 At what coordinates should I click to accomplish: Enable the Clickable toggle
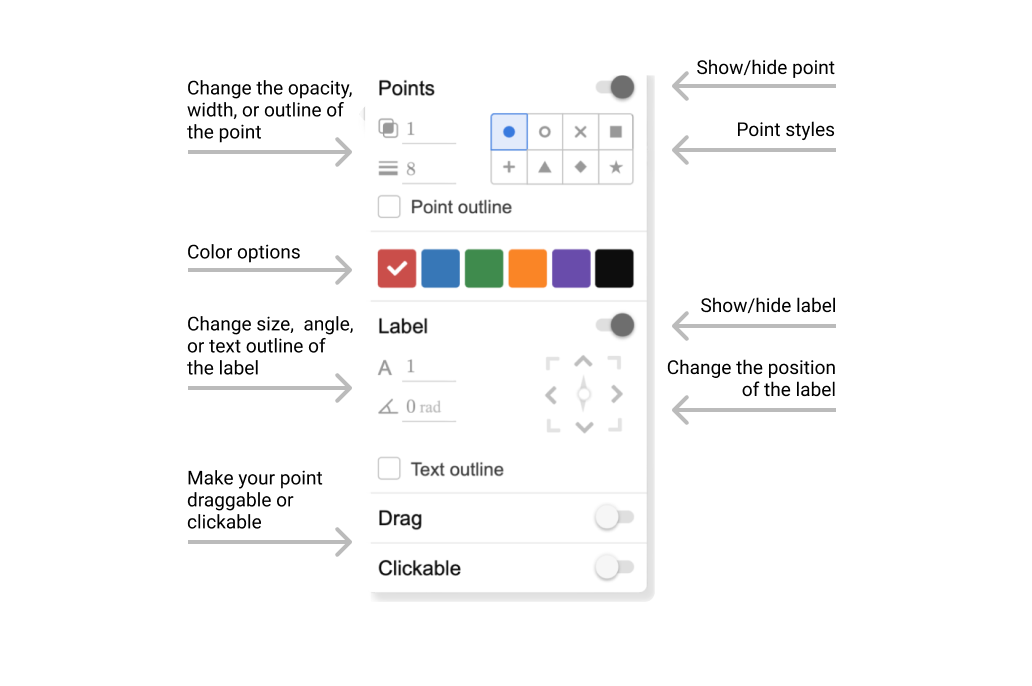click(x=613, y=568)
